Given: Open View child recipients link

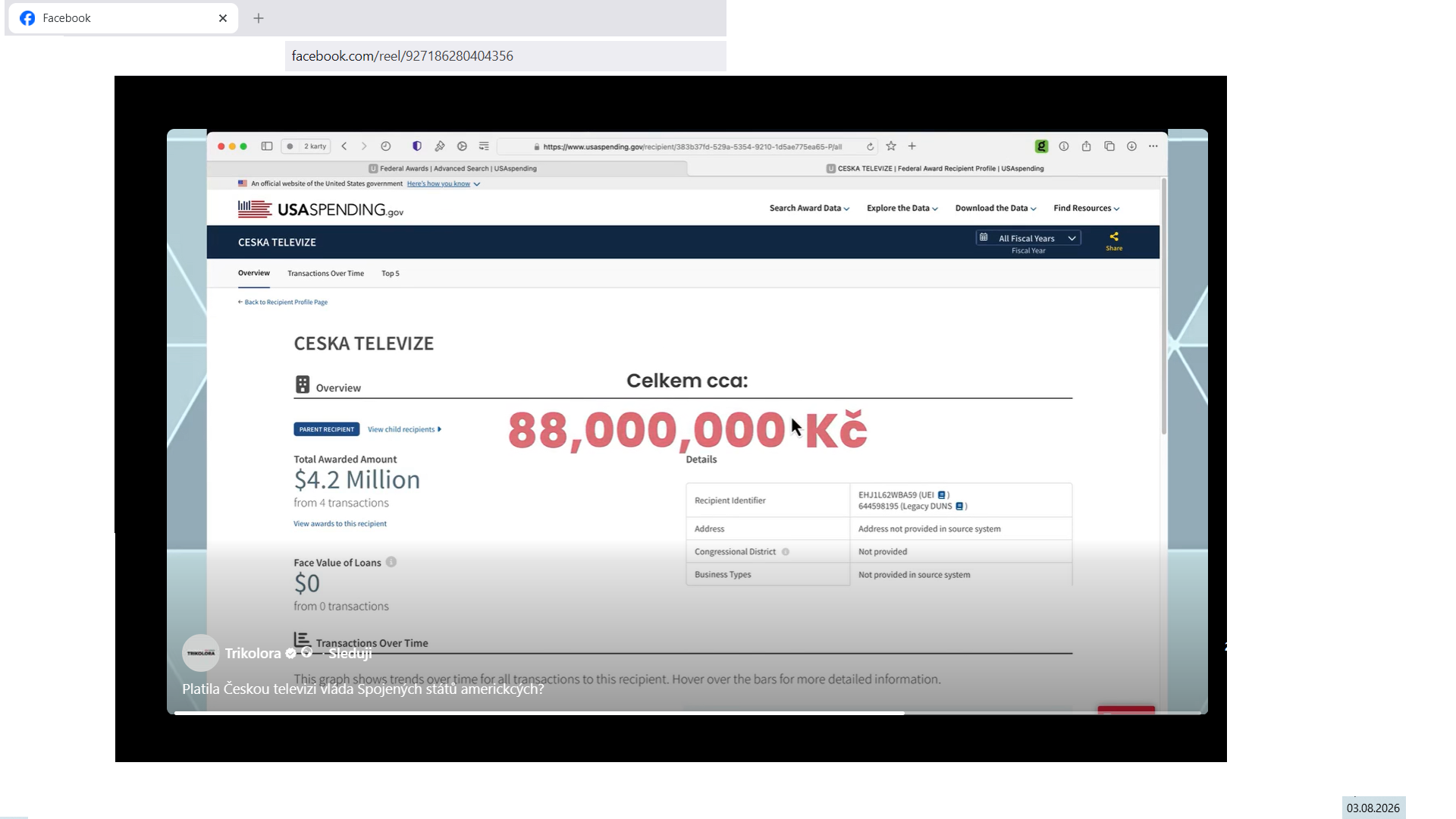Looking at the screenshot, I should pos(404,429).
